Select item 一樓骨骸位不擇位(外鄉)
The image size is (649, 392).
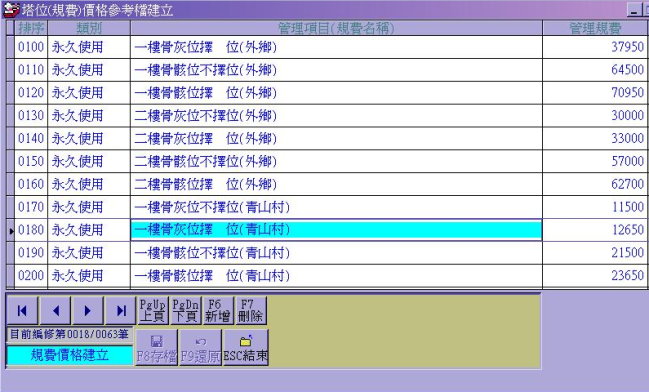pyautogui.click(x=336, y=70)
